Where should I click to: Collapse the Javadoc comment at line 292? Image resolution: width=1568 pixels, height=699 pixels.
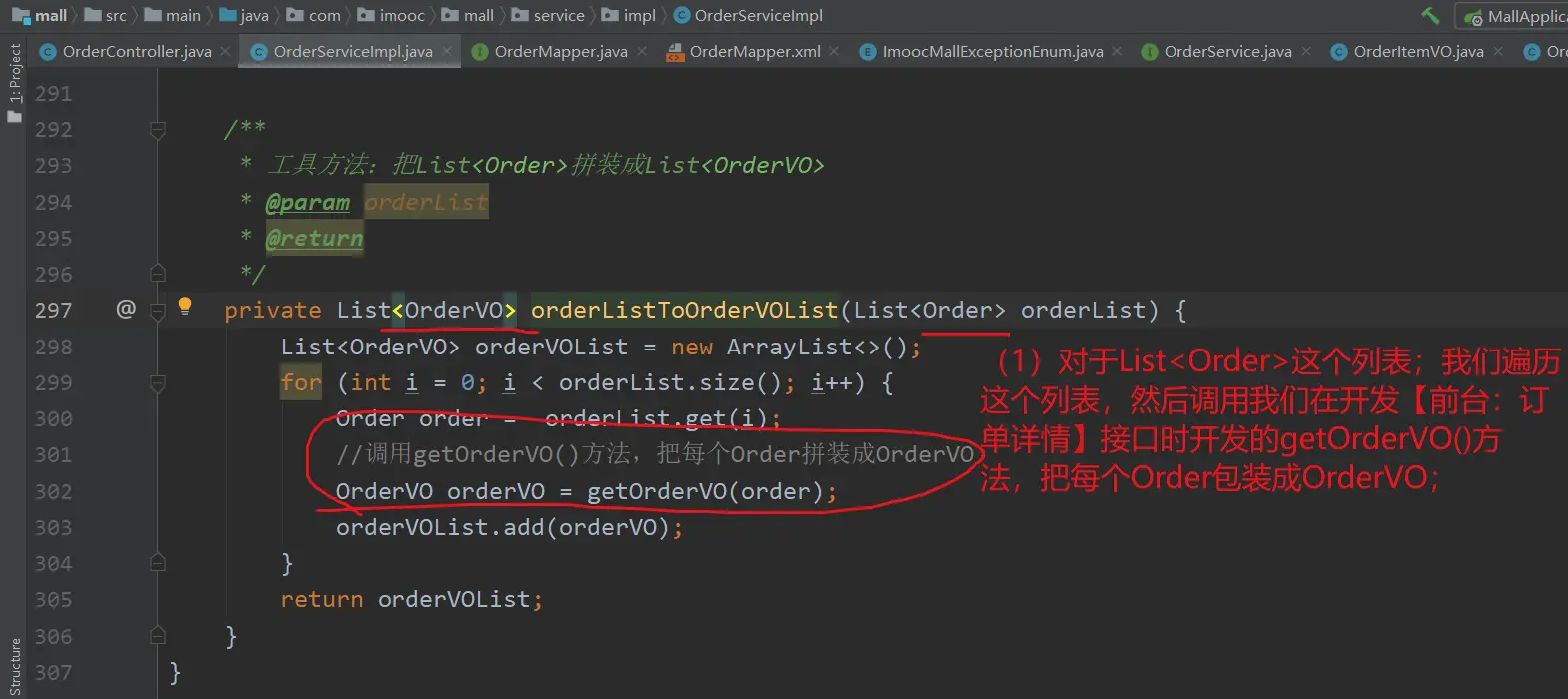click(x=158, y=129)
